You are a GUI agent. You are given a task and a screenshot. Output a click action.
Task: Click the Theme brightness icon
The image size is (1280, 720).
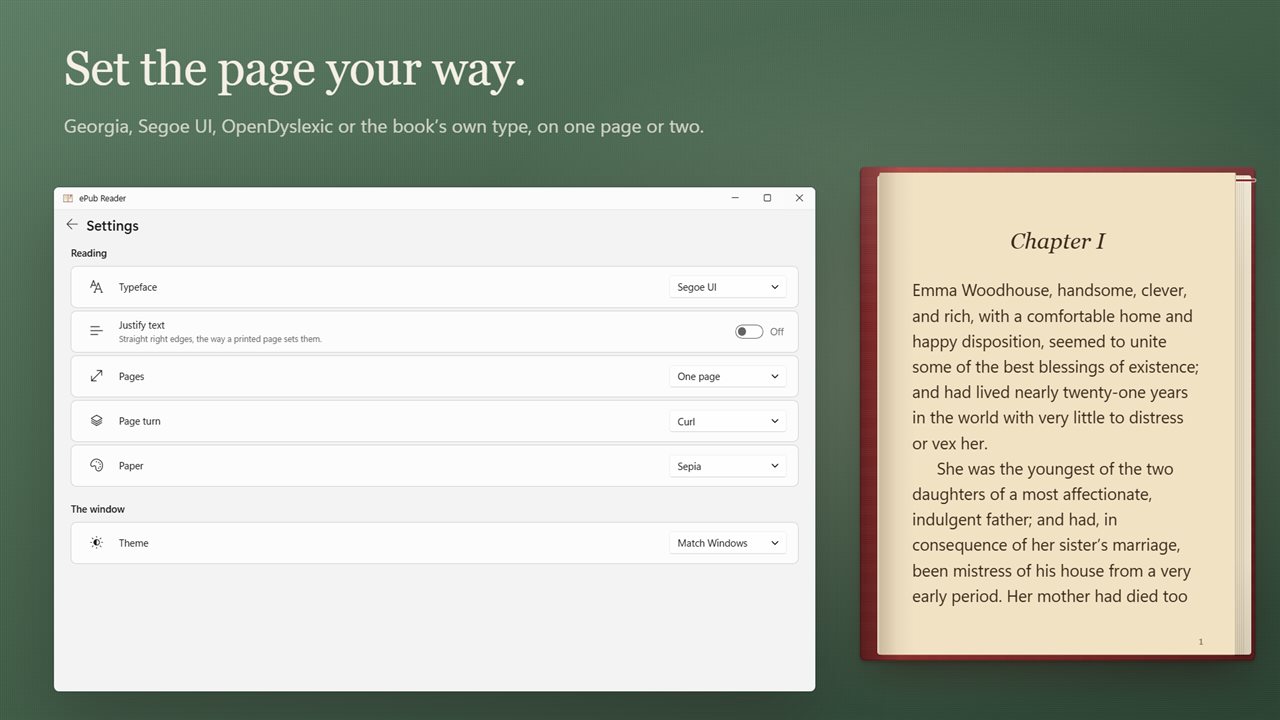coord(96,543)
